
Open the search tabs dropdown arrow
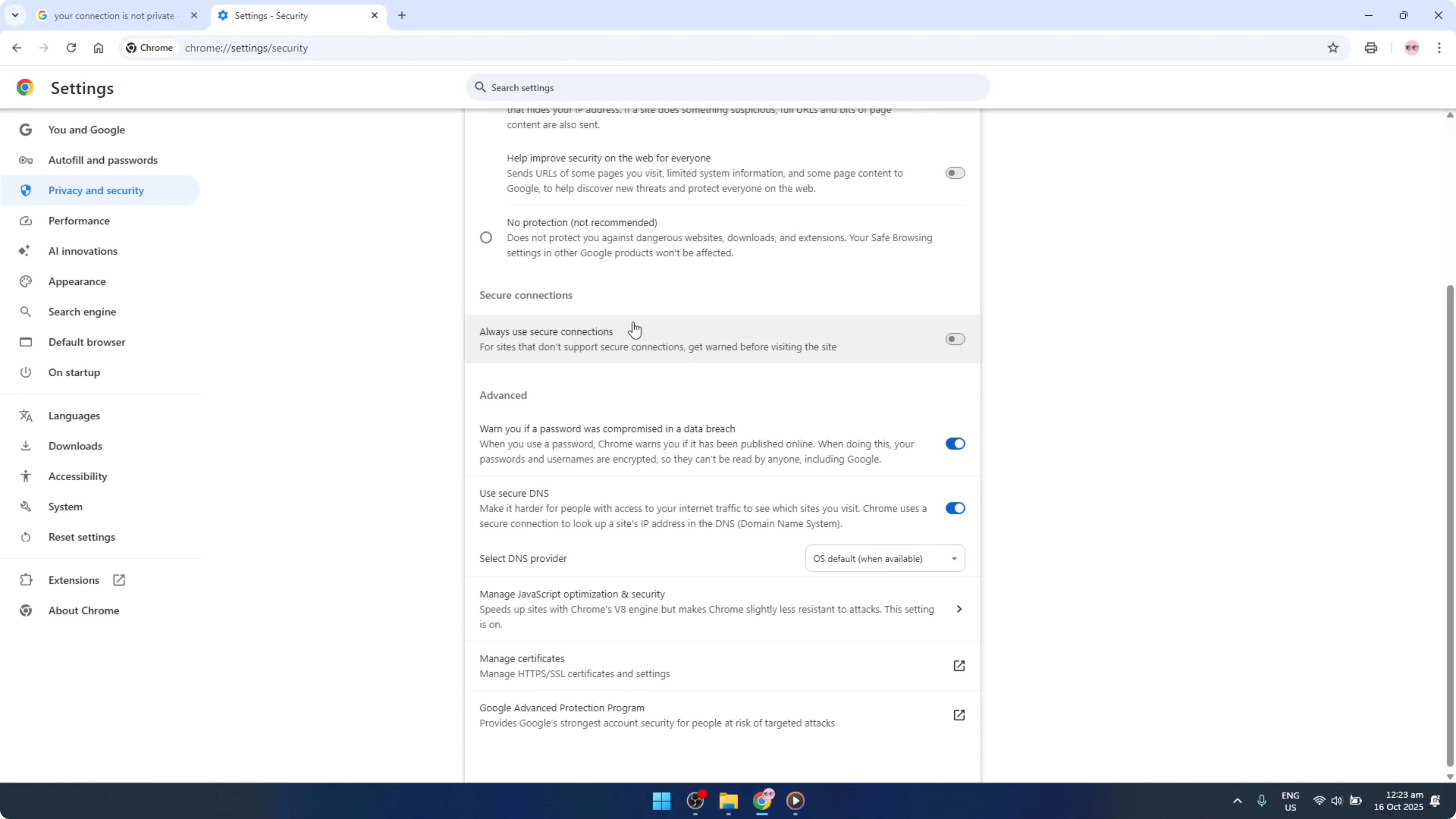tap(15, 15)
